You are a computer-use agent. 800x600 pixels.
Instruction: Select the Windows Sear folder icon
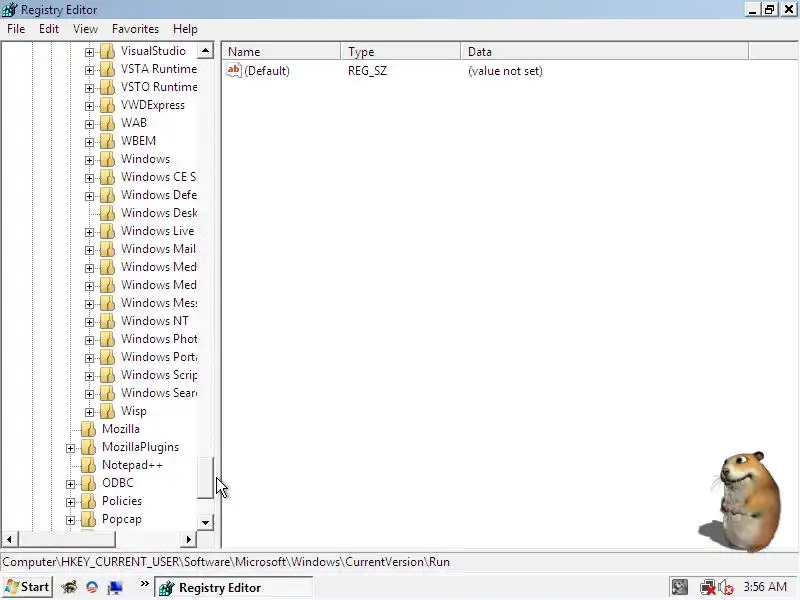pyautogui.click(x=107, y=393)
